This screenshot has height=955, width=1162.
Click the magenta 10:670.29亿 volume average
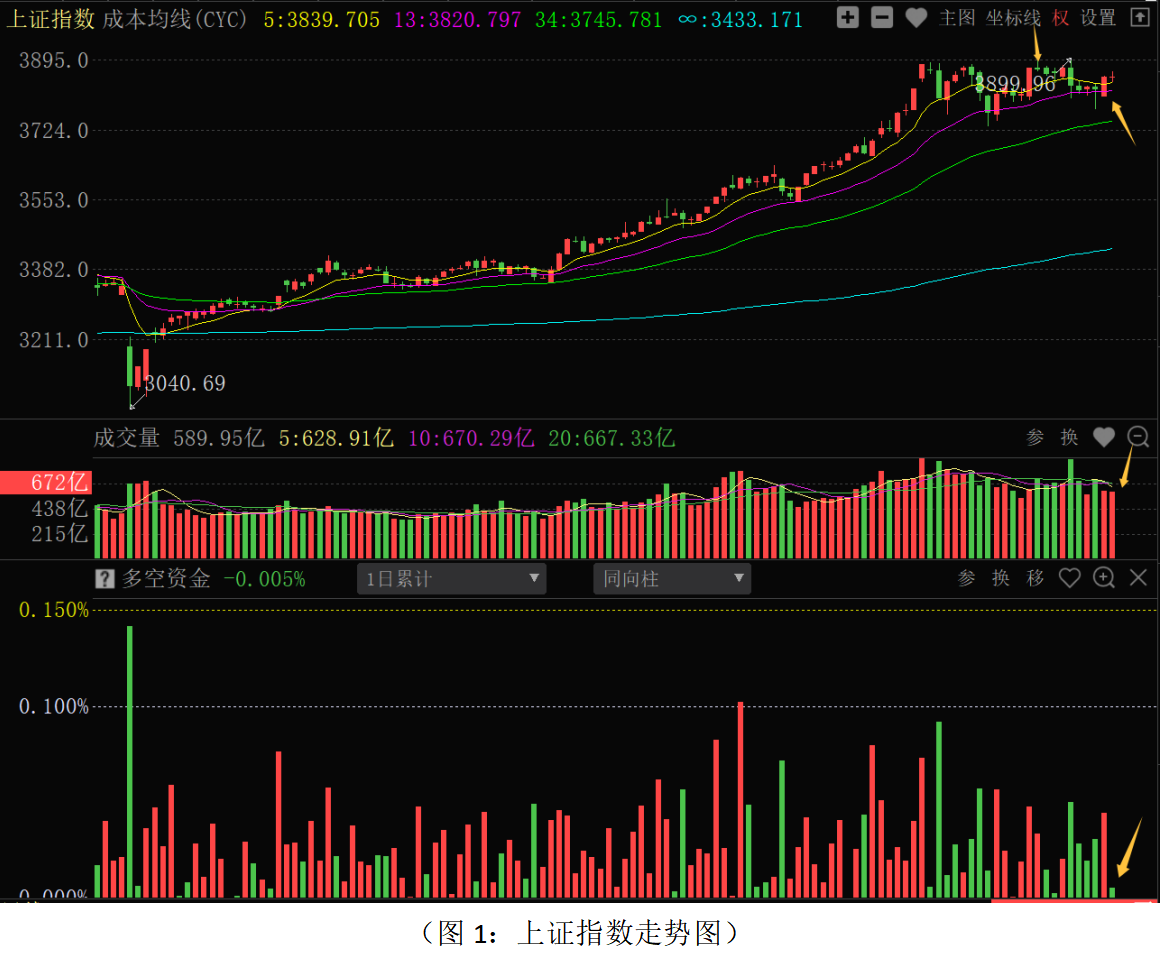pos(471,438)
